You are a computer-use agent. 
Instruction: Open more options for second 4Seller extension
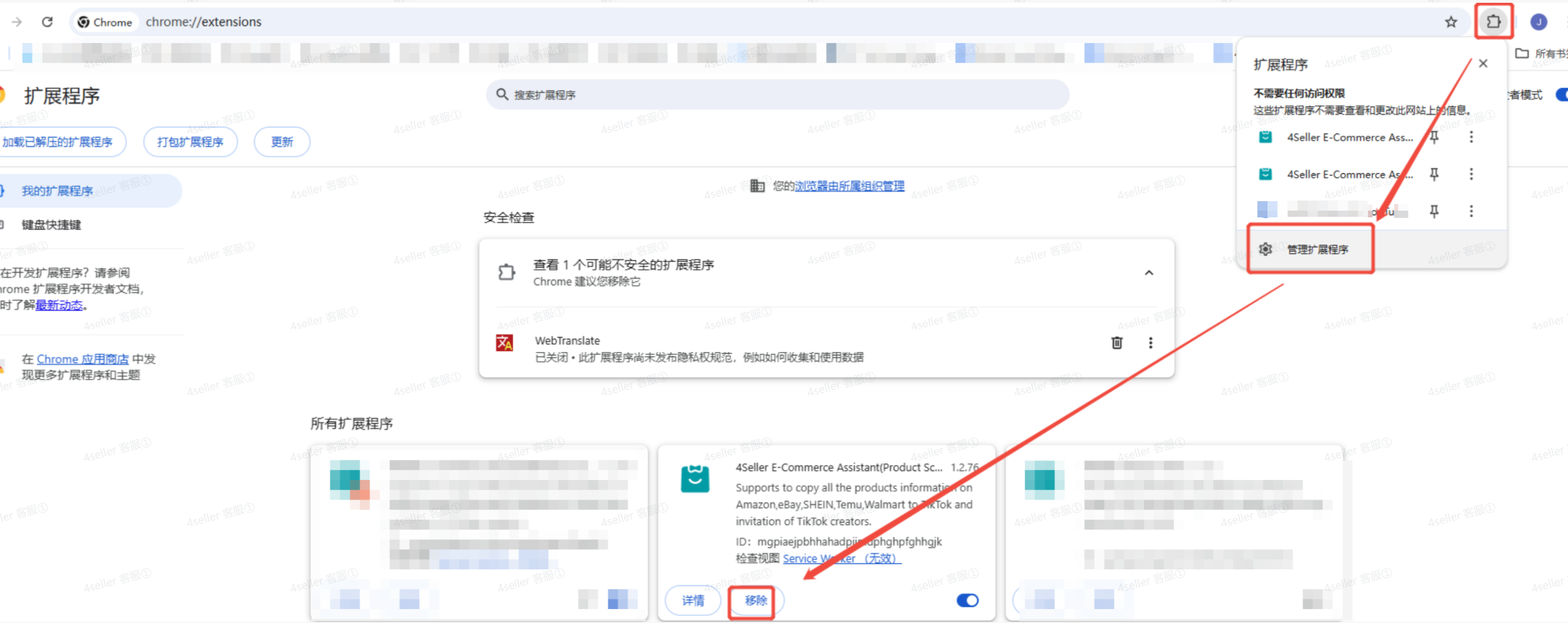coord(1471,174)
